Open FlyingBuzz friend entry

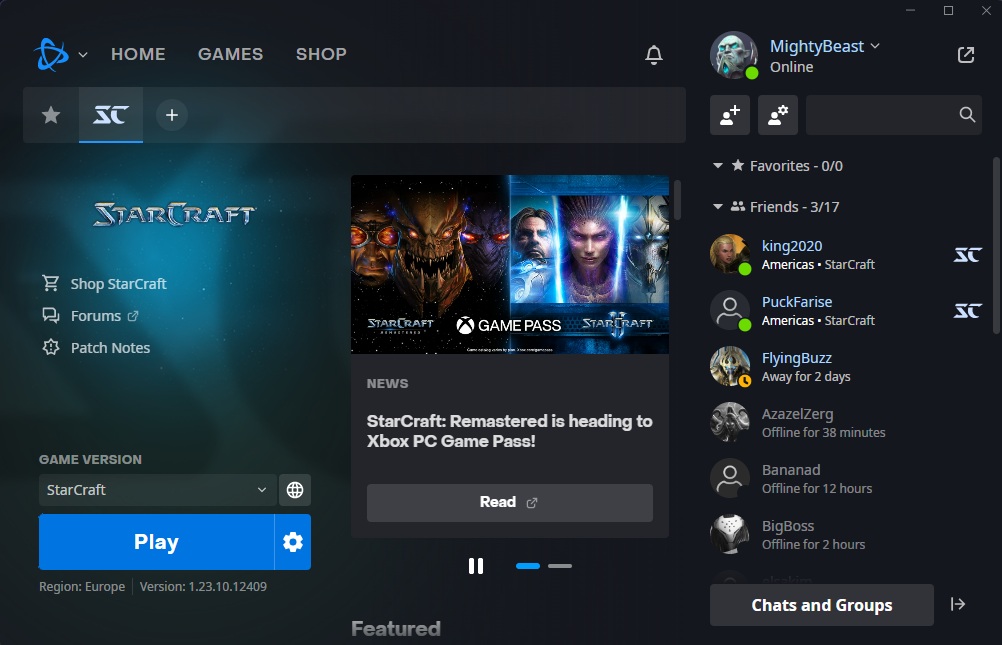[x=846, y=367]
